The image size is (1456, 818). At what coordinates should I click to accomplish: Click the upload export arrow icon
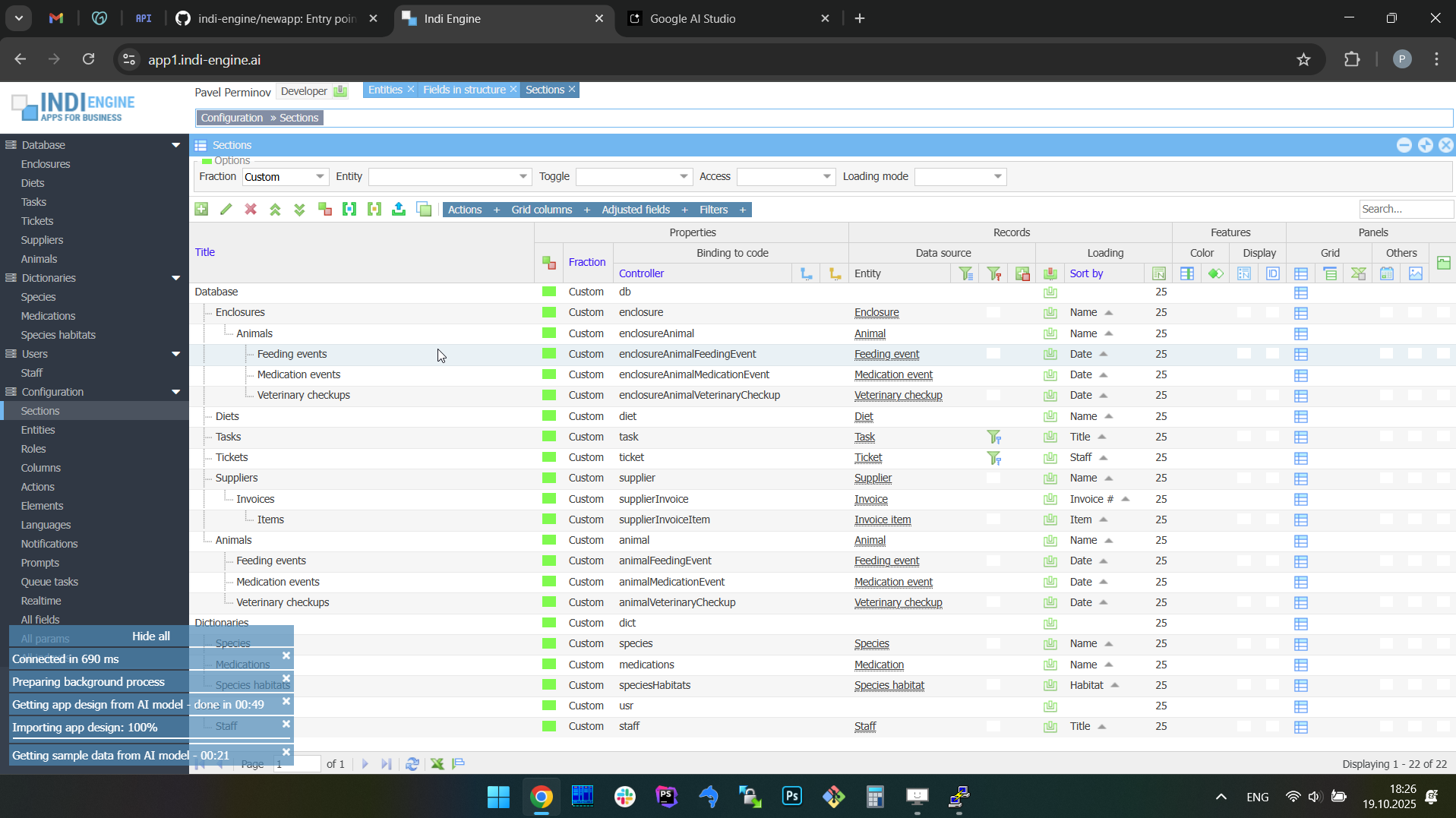399,210
